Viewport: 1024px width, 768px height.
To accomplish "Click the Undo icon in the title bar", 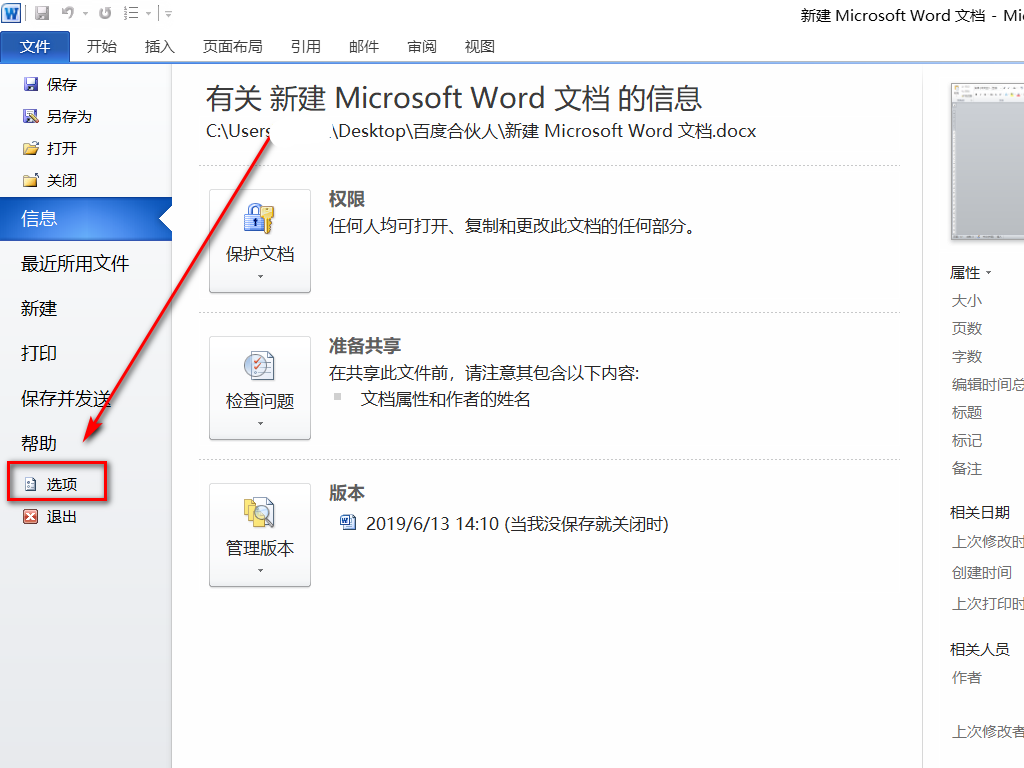I will pyautogui.click(x=69, y=13).
